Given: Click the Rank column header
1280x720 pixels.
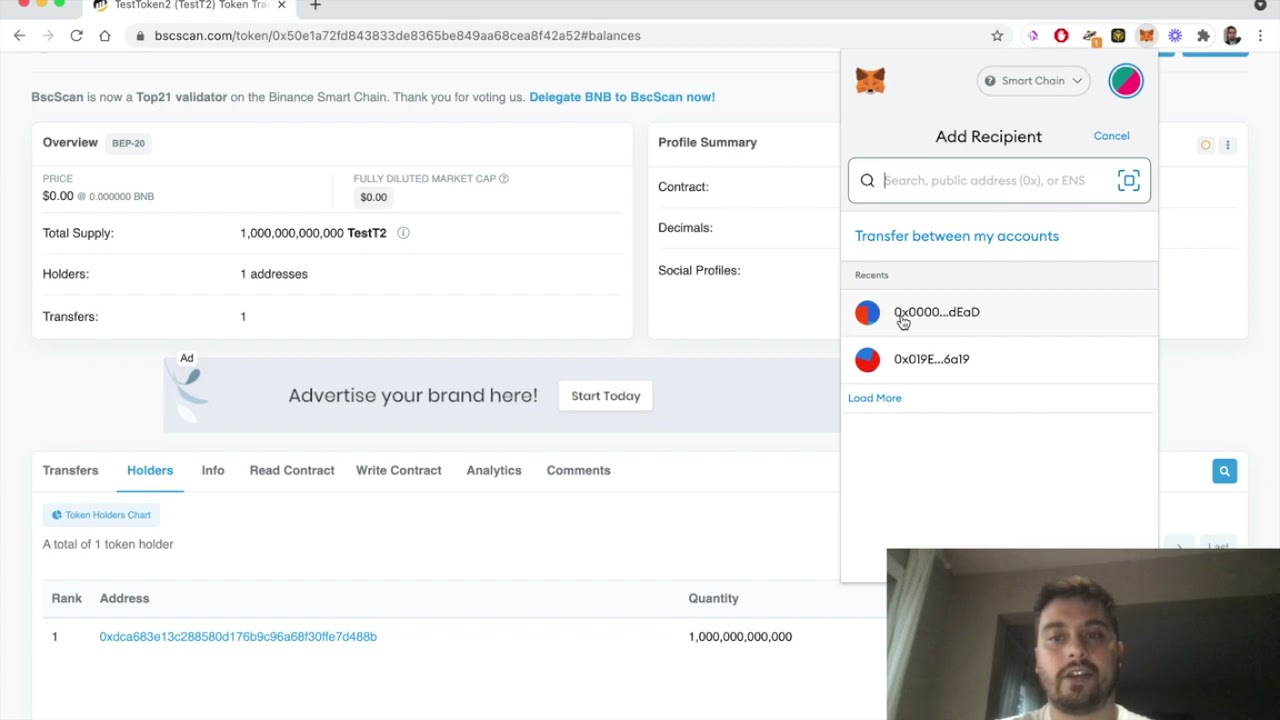Looking at the screenshot, I should click(x=67, y=598).
